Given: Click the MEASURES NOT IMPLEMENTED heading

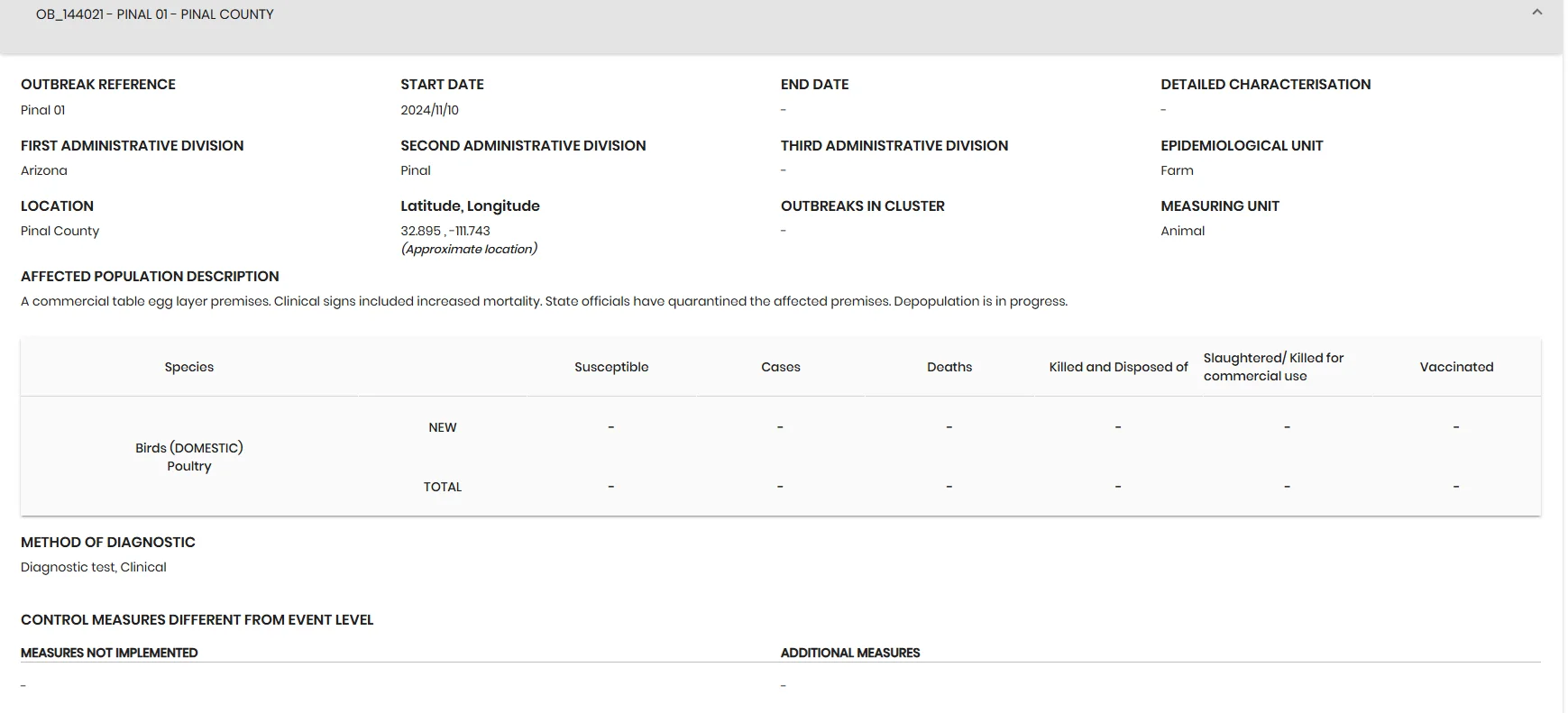Looking at the screenshot, I should 109,653.
